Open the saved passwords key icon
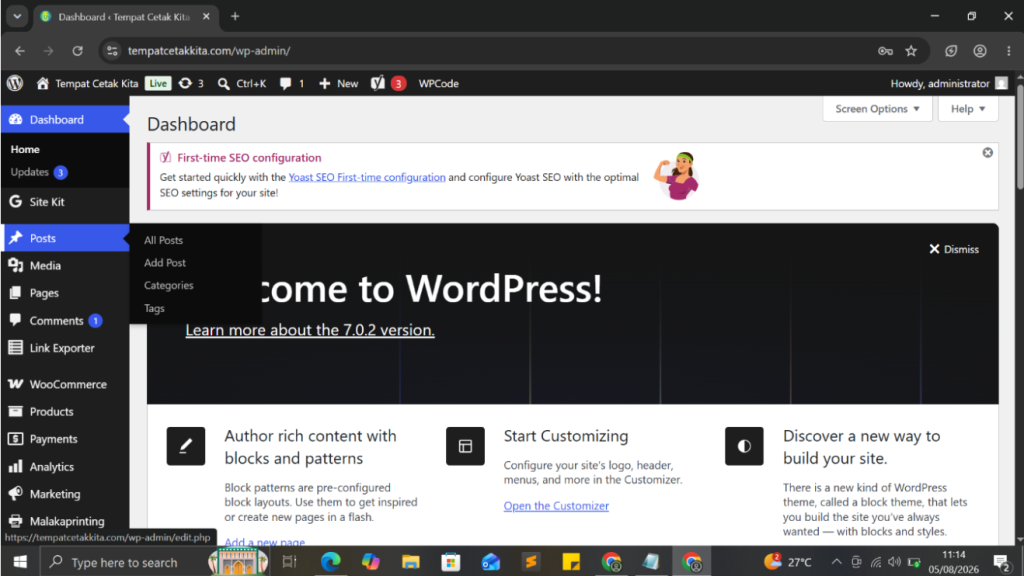 (x=885, y=50)
